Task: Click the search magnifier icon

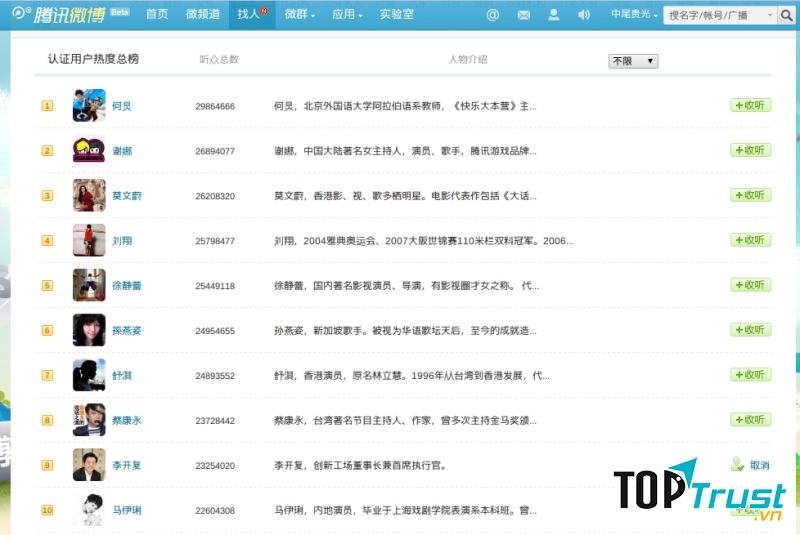Action: (786, 15)
